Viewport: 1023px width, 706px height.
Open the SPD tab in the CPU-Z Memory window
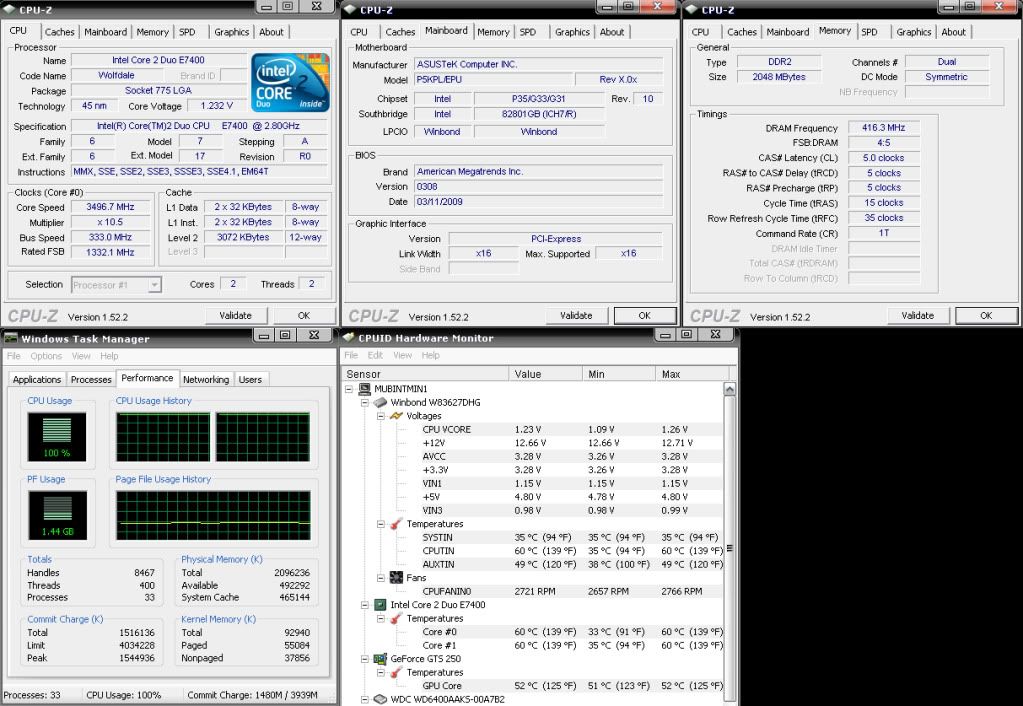click(869, 32)
